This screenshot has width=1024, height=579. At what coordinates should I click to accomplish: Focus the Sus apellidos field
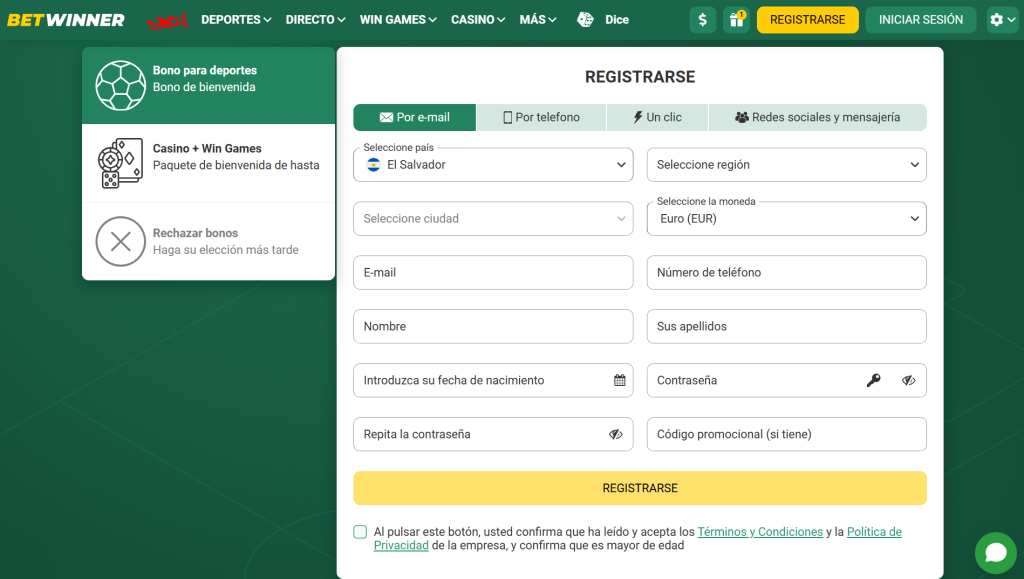click(x=786, y=326)
